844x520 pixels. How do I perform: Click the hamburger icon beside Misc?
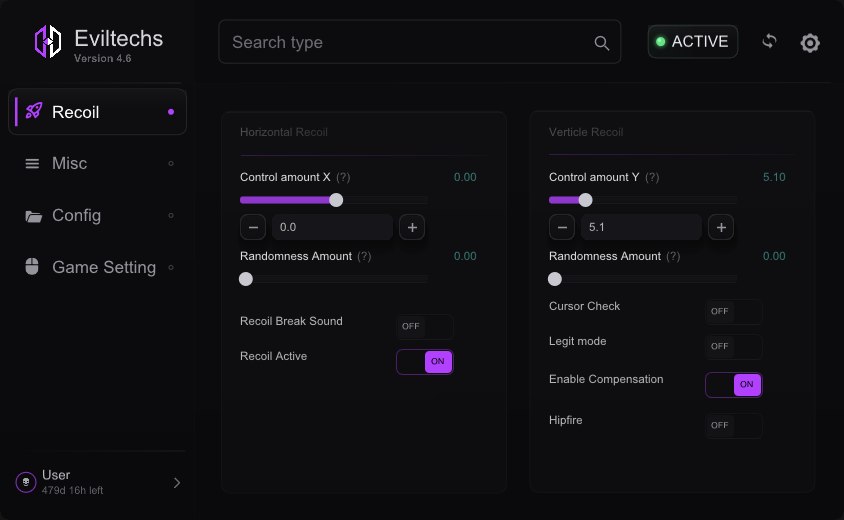[x=32, y=164]
